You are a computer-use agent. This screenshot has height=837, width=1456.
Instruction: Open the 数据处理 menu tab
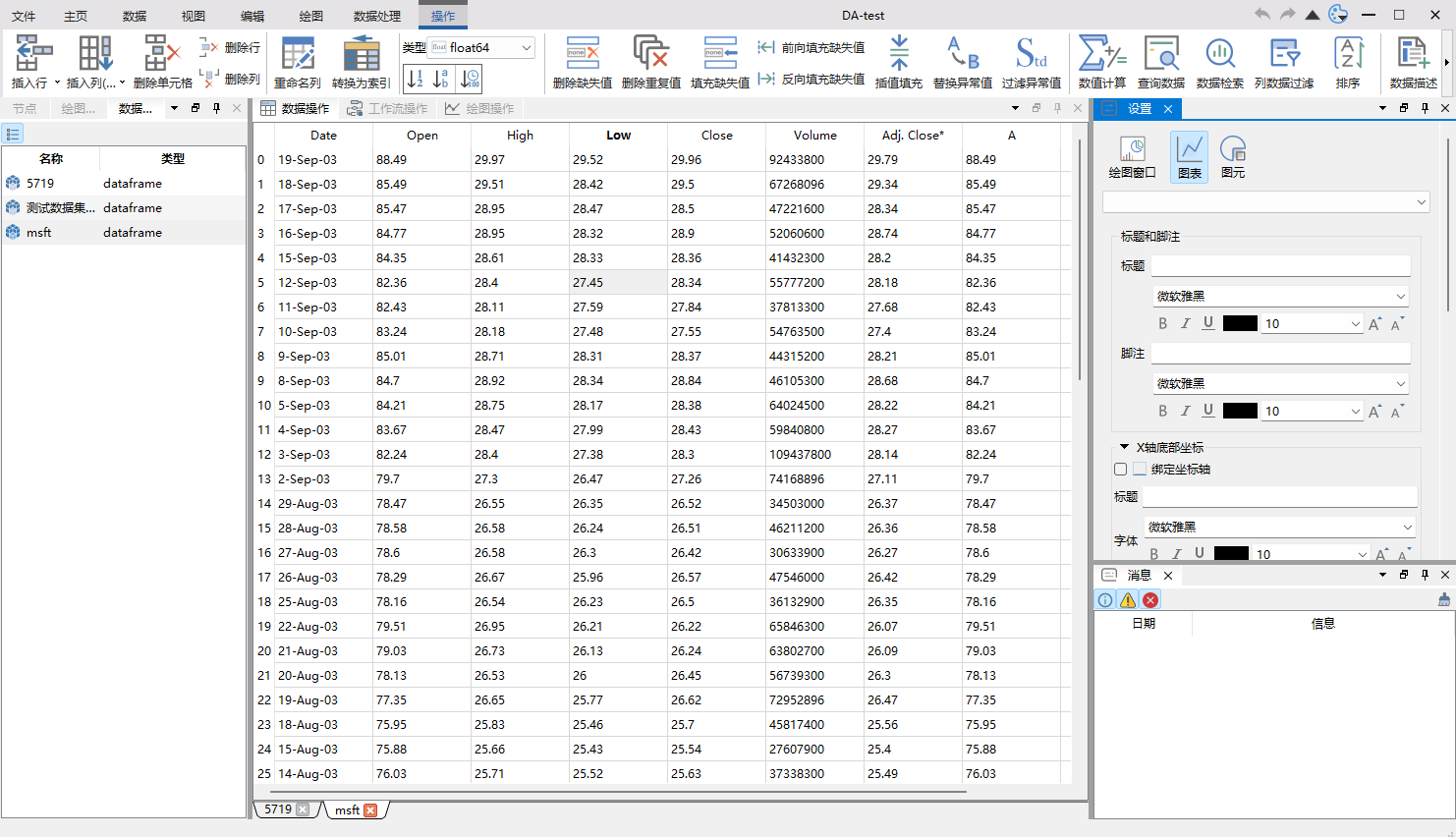377,16
